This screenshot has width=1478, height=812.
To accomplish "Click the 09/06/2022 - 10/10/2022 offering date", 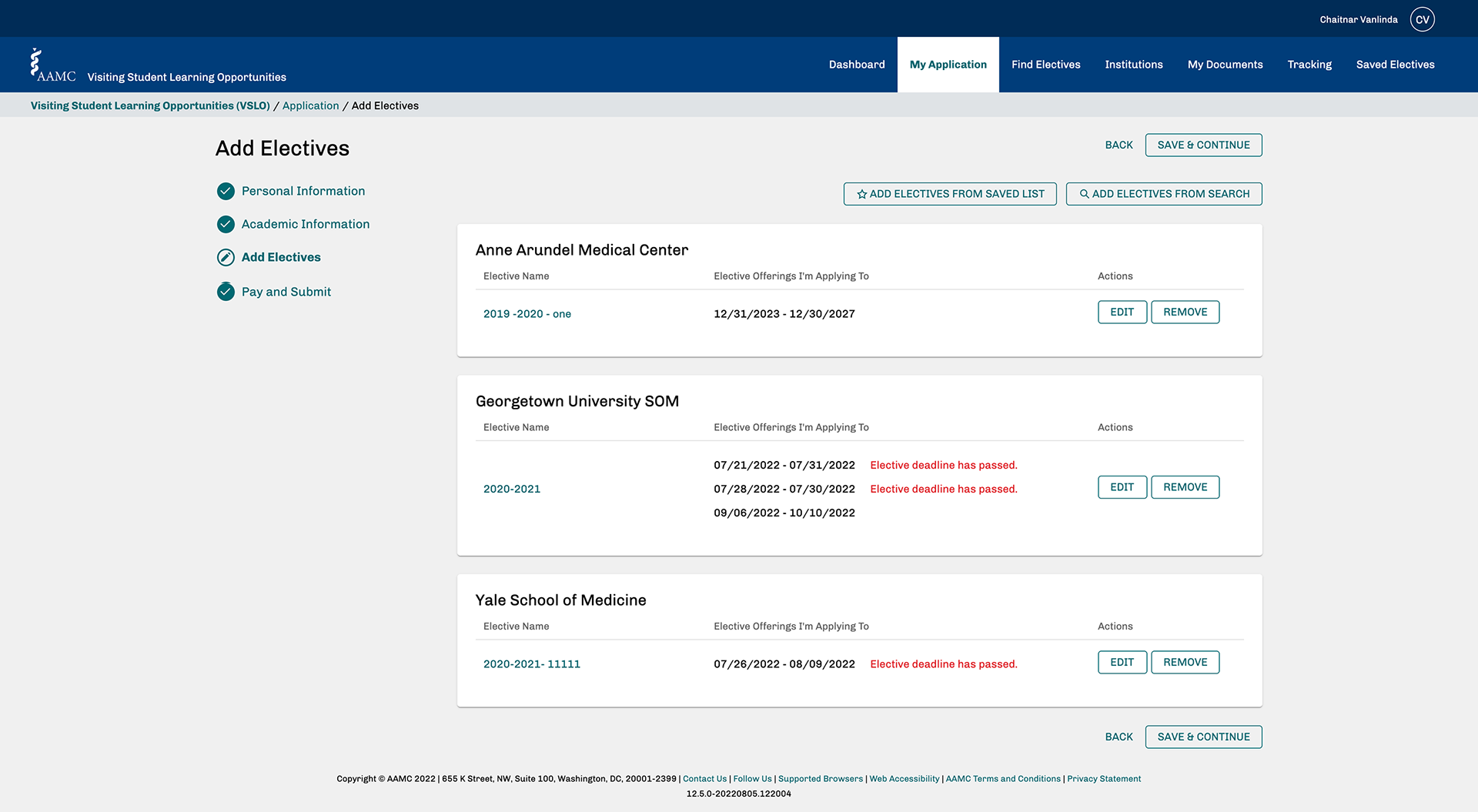I will click(784, 513).
